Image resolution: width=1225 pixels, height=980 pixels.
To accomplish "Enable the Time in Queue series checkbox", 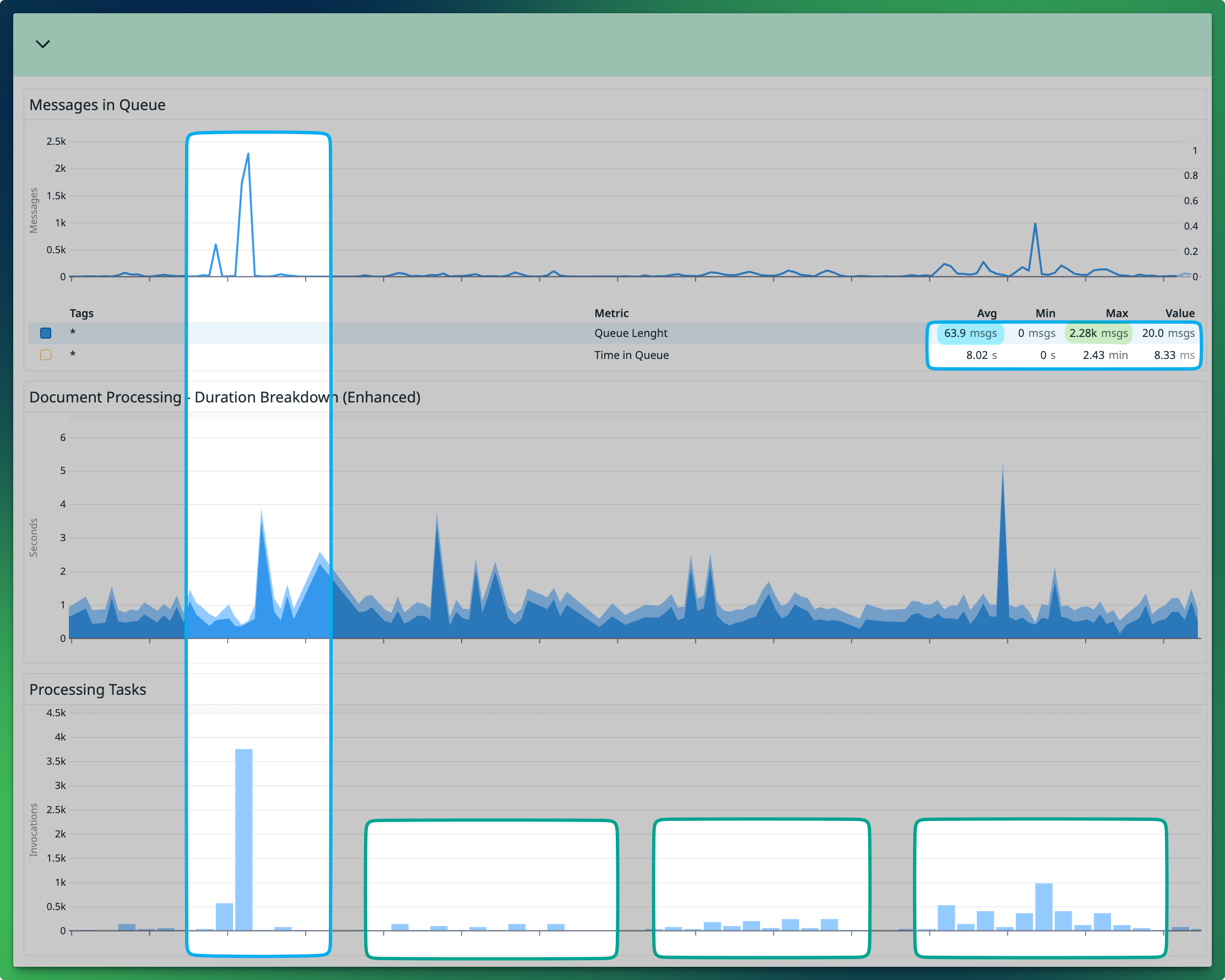I will [46, 355].
